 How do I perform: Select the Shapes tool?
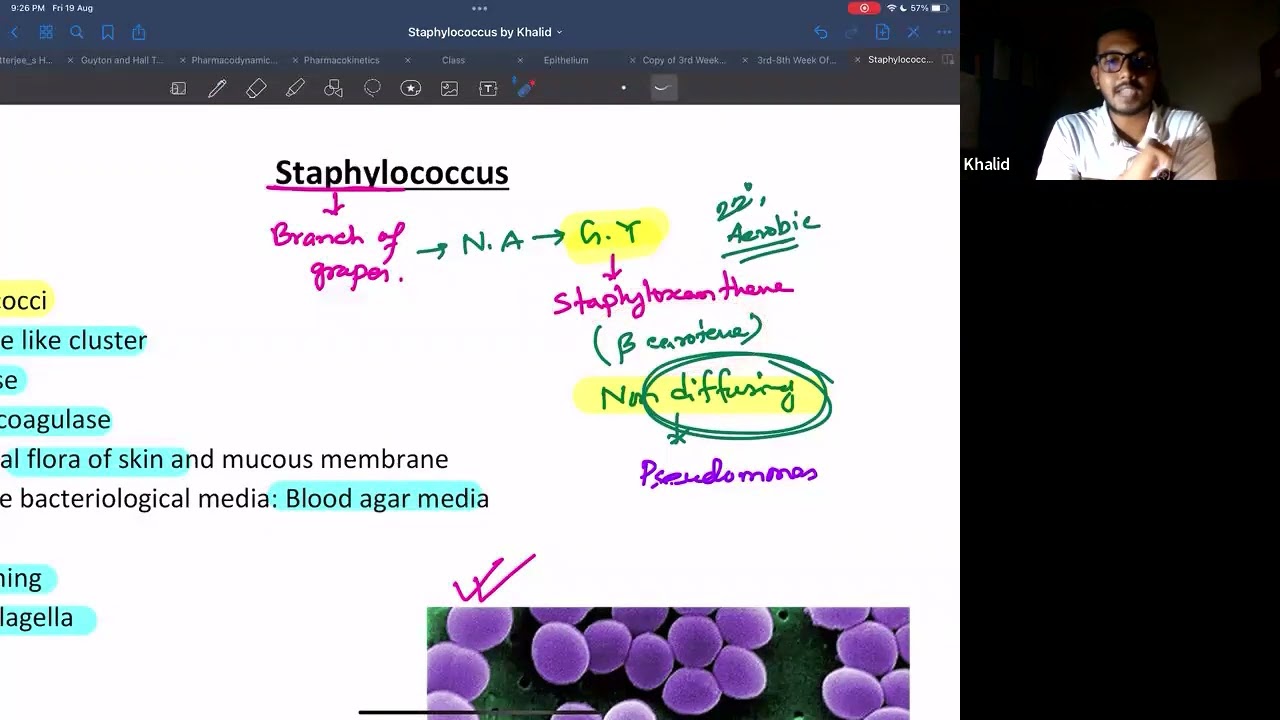pyautogui.click(x=333, y=88)
